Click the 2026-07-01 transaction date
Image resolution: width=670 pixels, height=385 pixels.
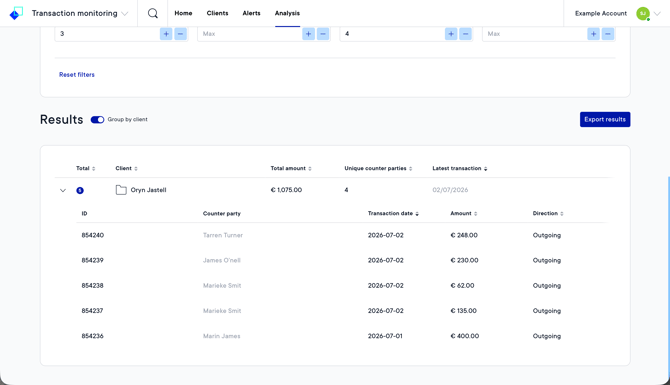point(385,336)
